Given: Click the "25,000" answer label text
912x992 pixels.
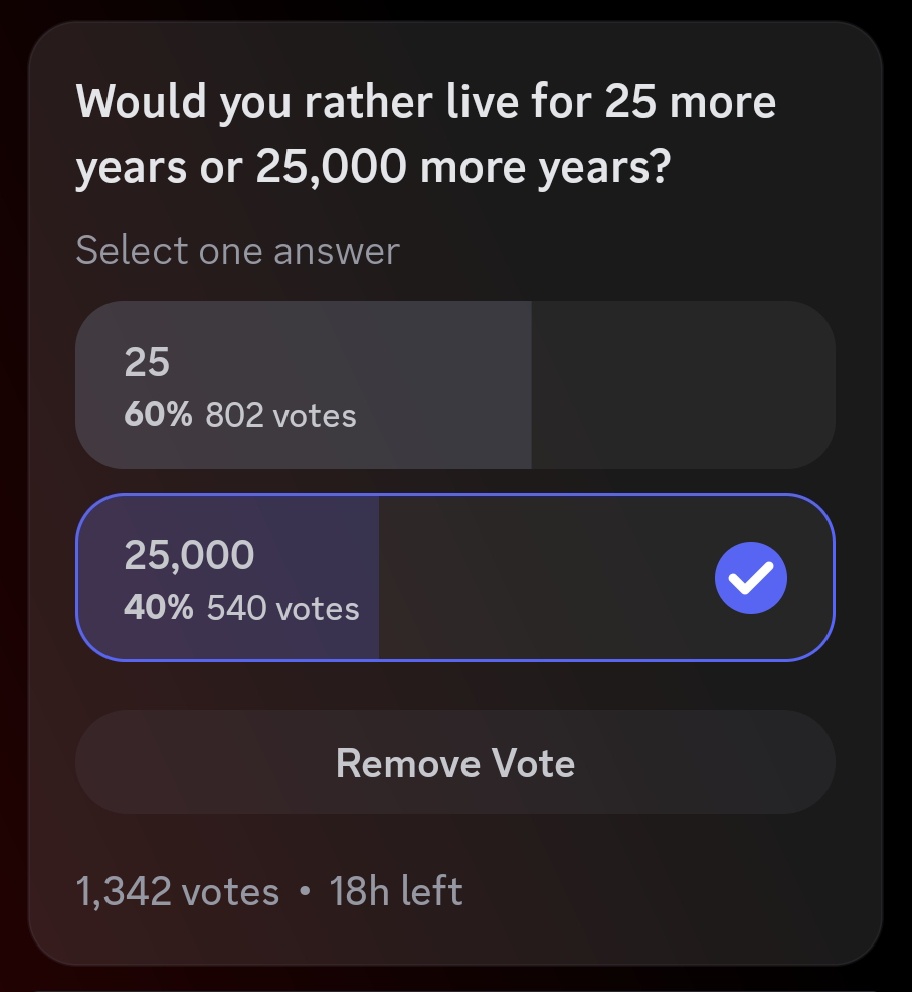Looking at the screenshot, I should tap(189, 555).
